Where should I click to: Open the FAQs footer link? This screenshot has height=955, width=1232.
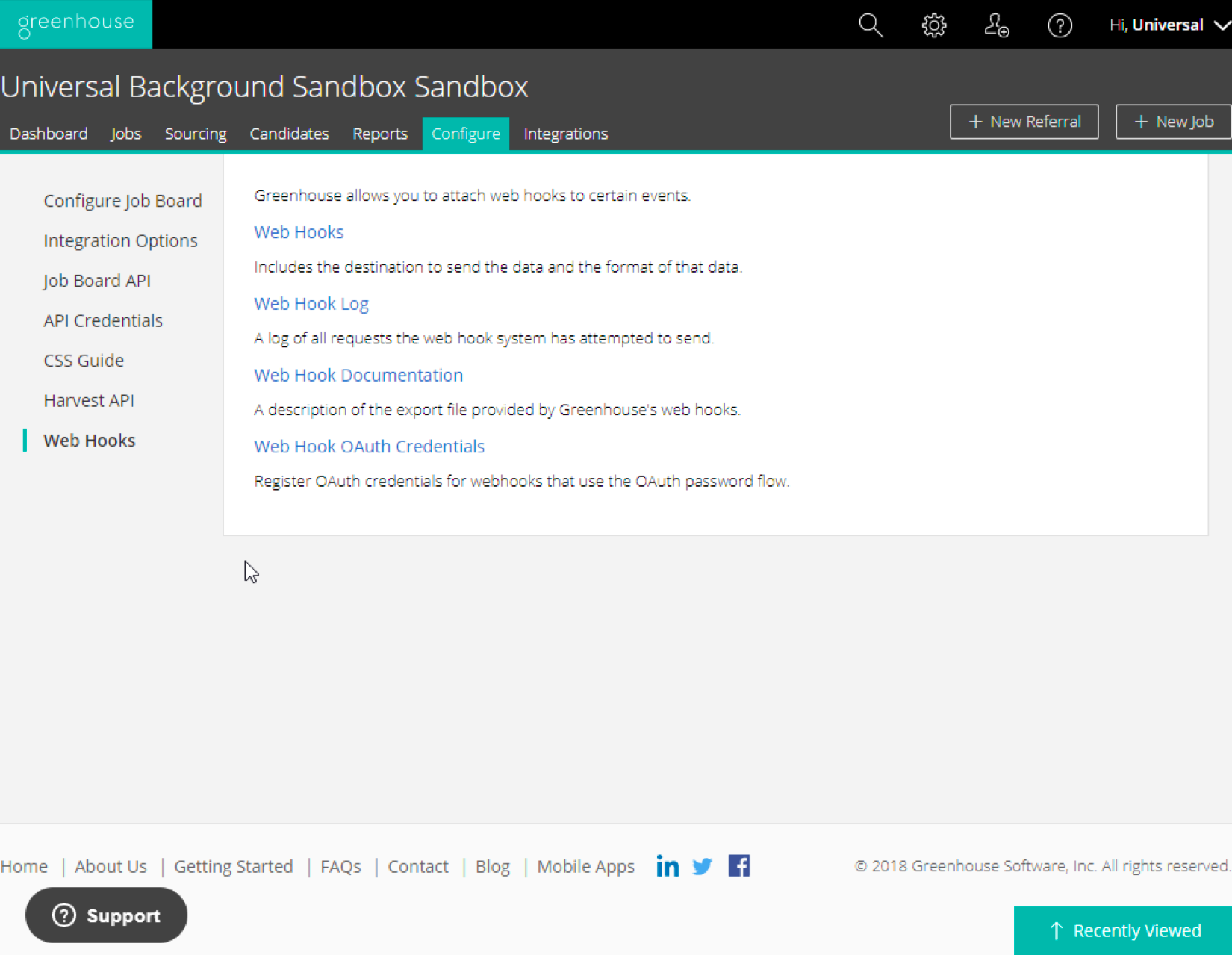point(340,866)
